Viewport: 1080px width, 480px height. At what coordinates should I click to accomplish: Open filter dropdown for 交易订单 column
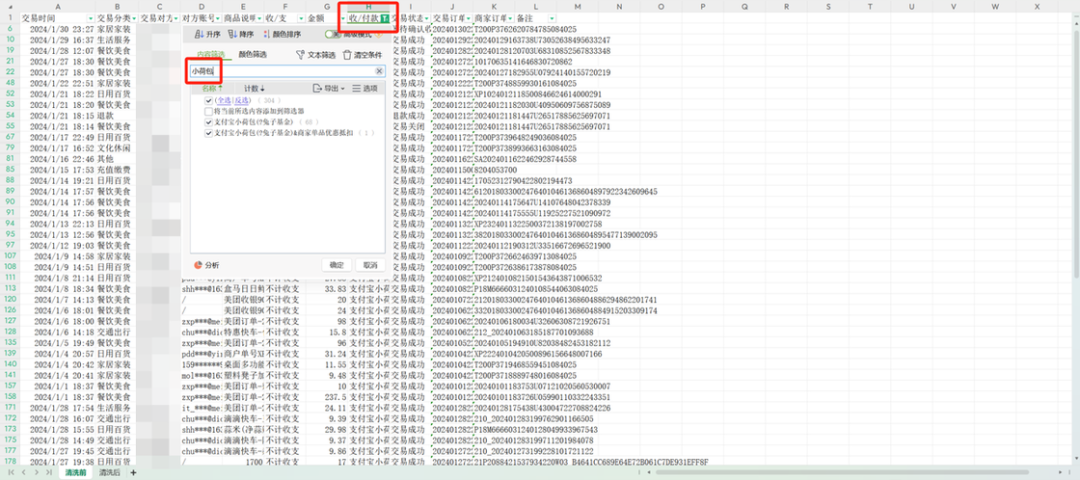click(468, 18)
